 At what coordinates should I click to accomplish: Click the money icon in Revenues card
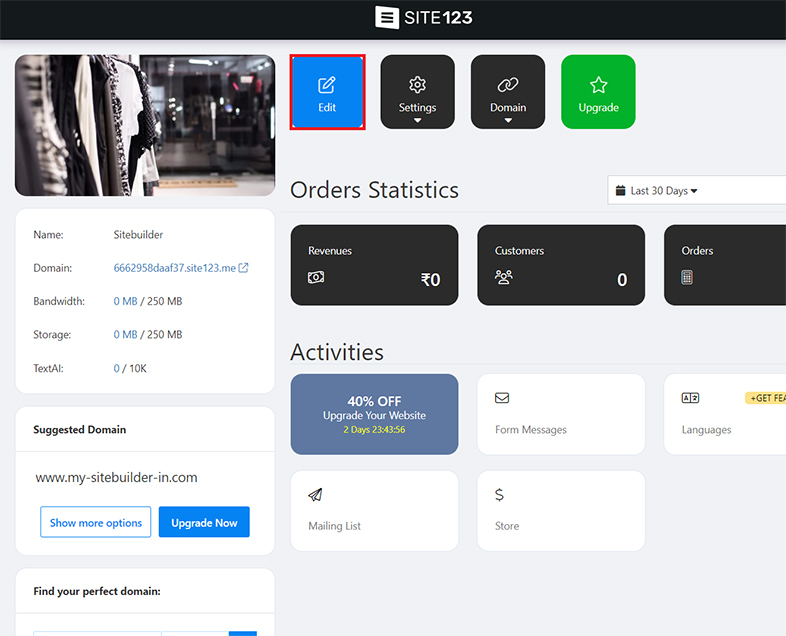pos(316,277)
